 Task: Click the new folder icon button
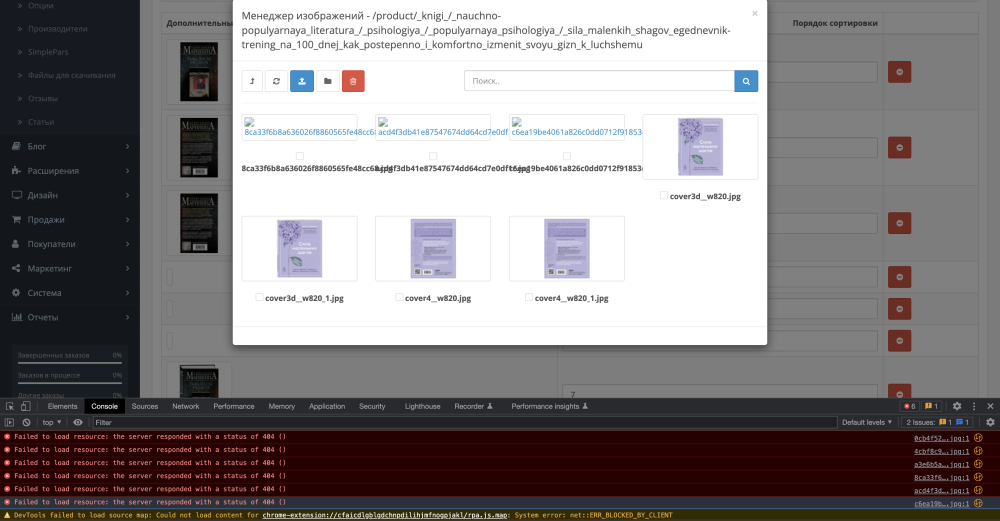328,81
